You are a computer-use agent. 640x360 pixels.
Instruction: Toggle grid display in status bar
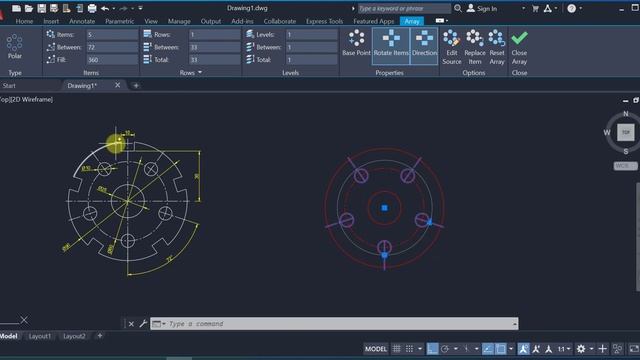(396, 349)
